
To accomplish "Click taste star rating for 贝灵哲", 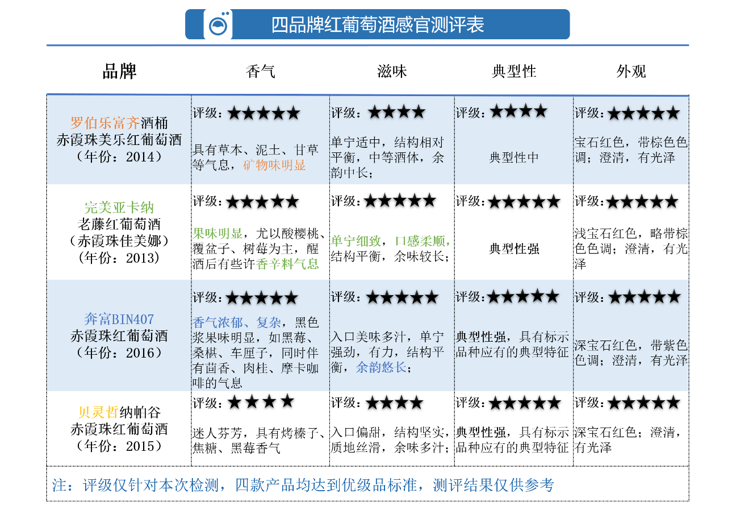I will point(395,402).
